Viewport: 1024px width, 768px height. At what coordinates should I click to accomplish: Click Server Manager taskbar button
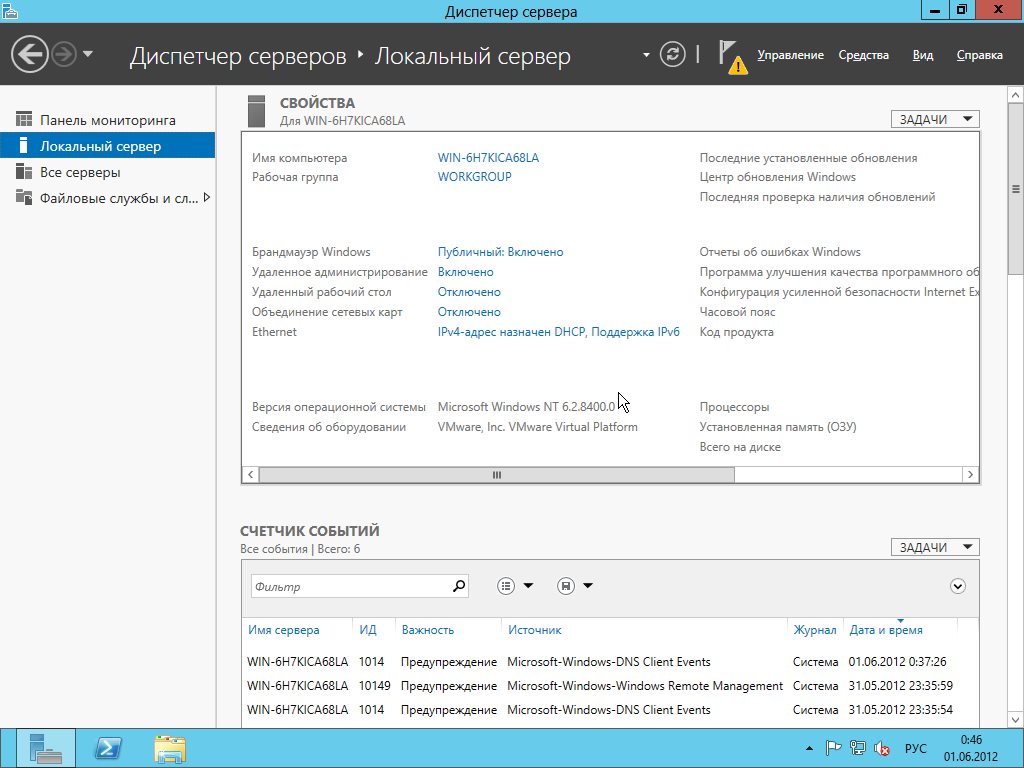(46, 748)
